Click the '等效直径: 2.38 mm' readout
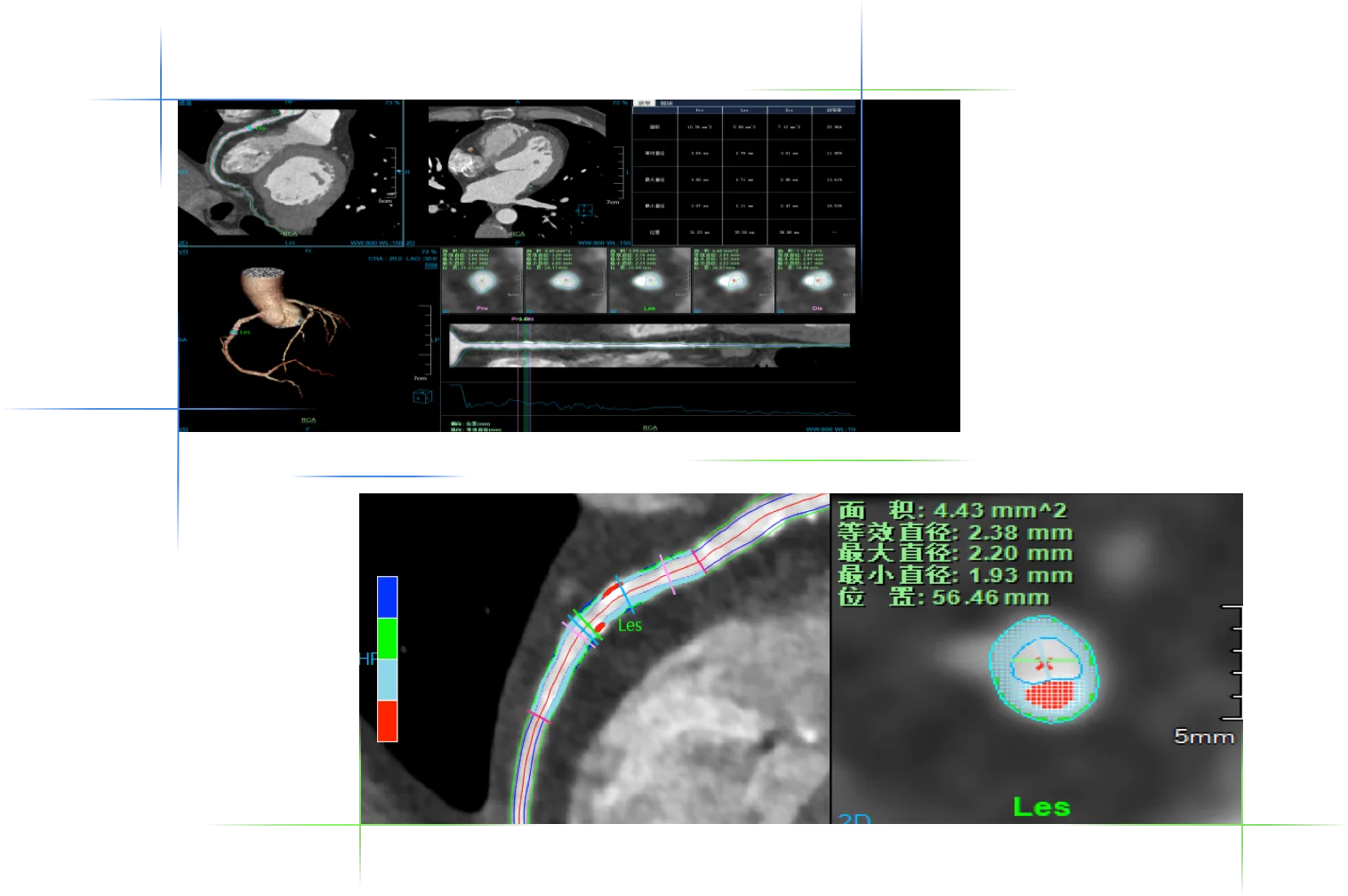The width and height of the screenshot is (1348, 896). (x=955, y=532)
